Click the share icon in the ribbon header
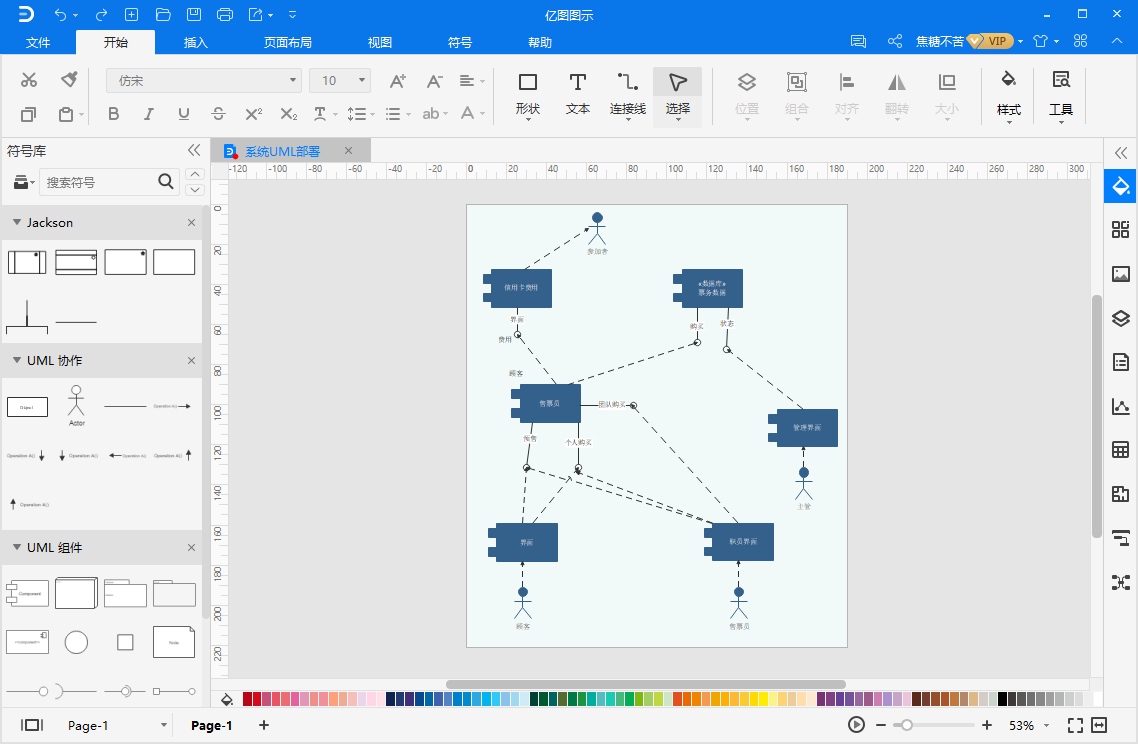This screenshot has width=1138, height=744. click(895, 41)
